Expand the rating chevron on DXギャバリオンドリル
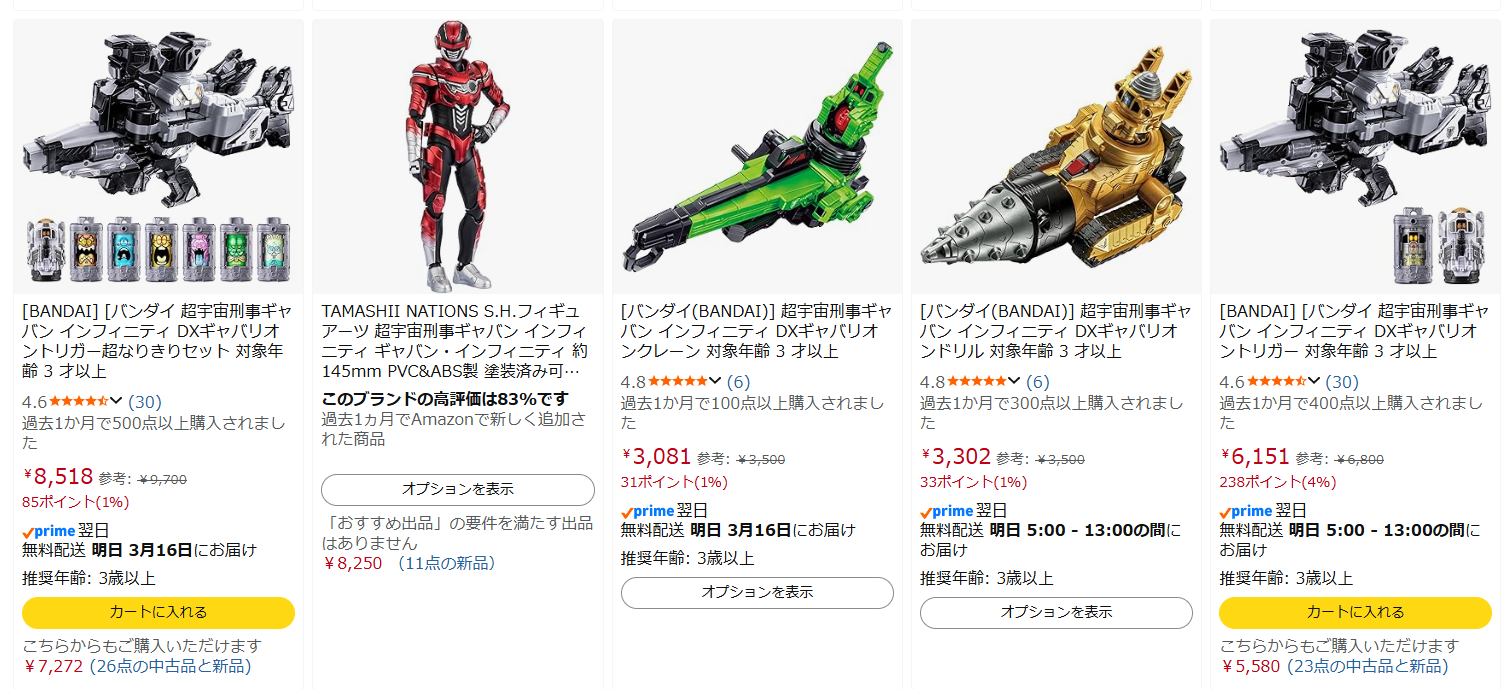1511x689 pixels. (1014, 381)
